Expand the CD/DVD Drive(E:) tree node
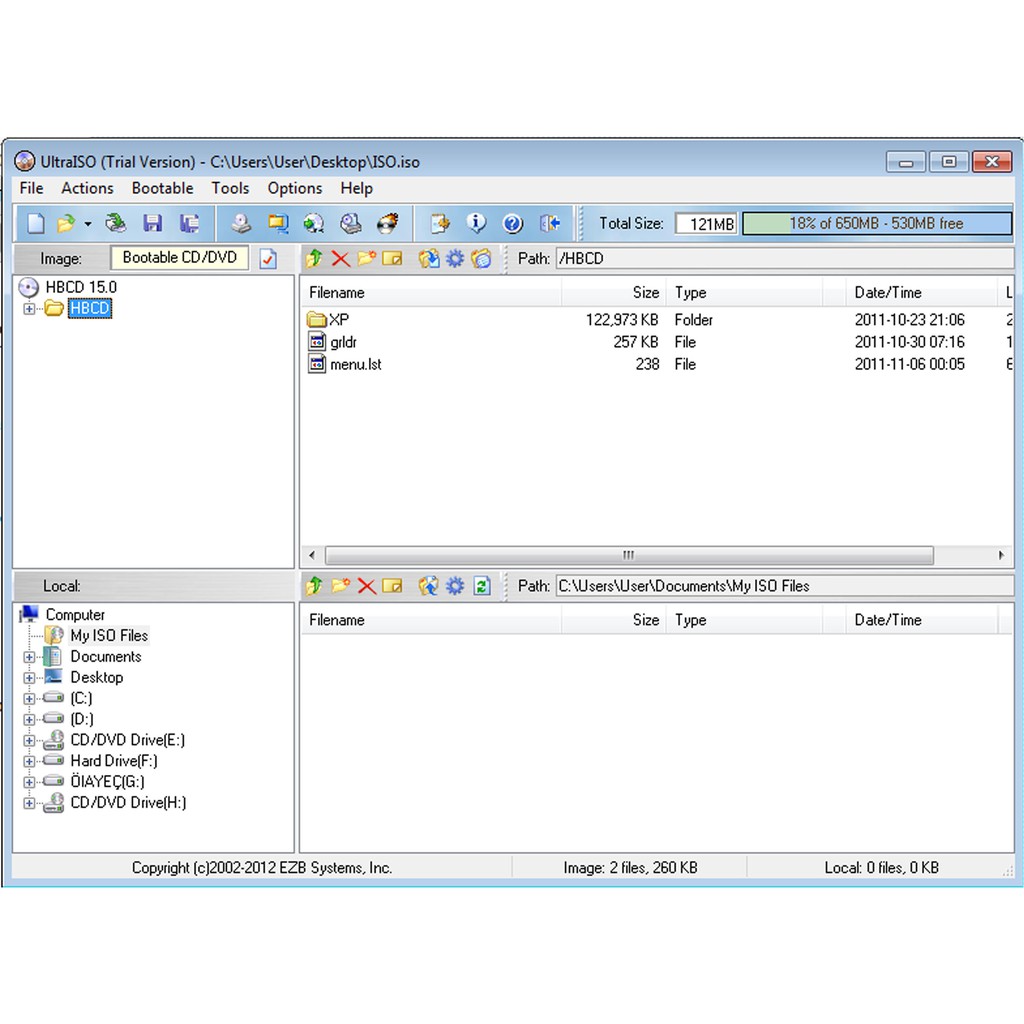The height and width of the screenshot is (1024, 1024). coord(29,741)
